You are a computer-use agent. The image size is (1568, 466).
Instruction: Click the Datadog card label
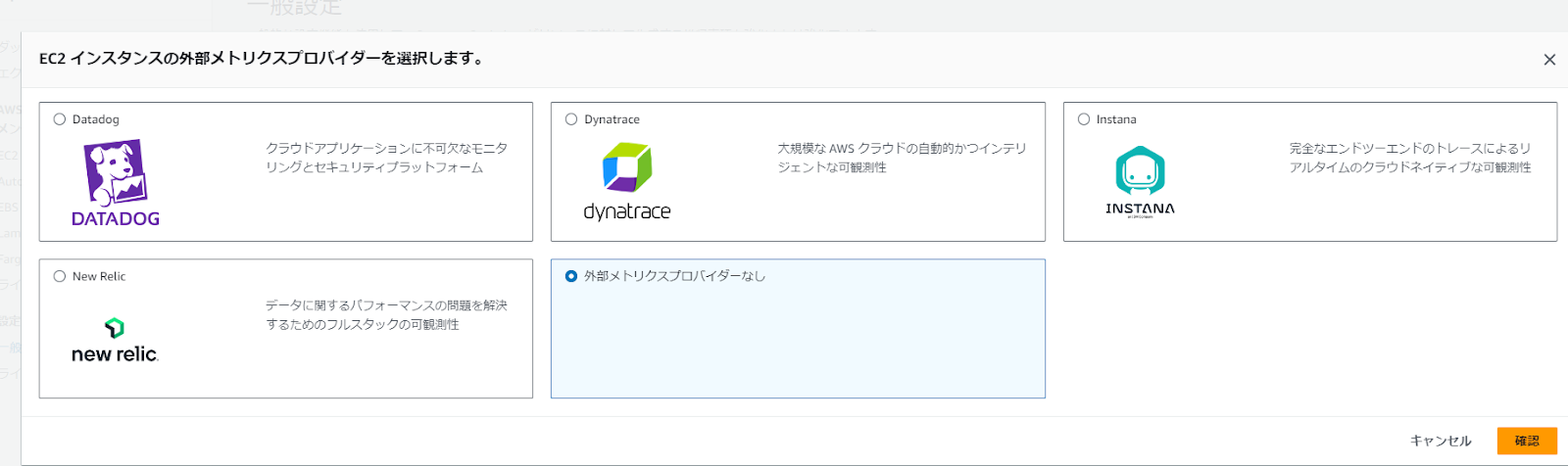pos(96,119)
